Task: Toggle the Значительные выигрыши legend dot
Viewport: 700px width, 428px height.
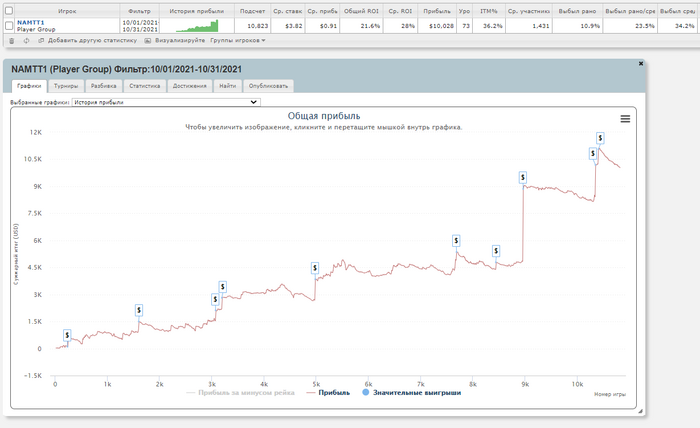Action: 366,393
